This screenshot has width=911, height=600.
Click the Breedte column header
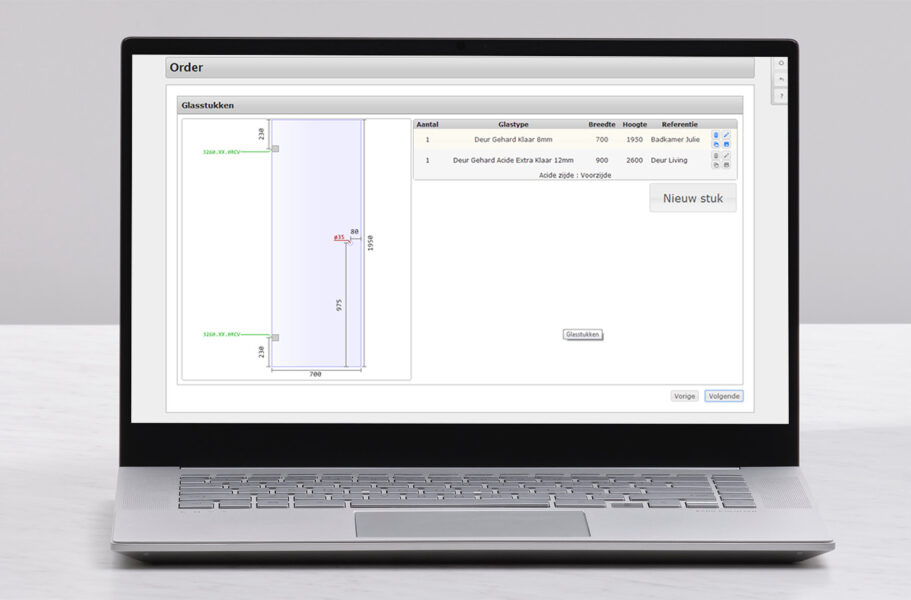[601, 124]
